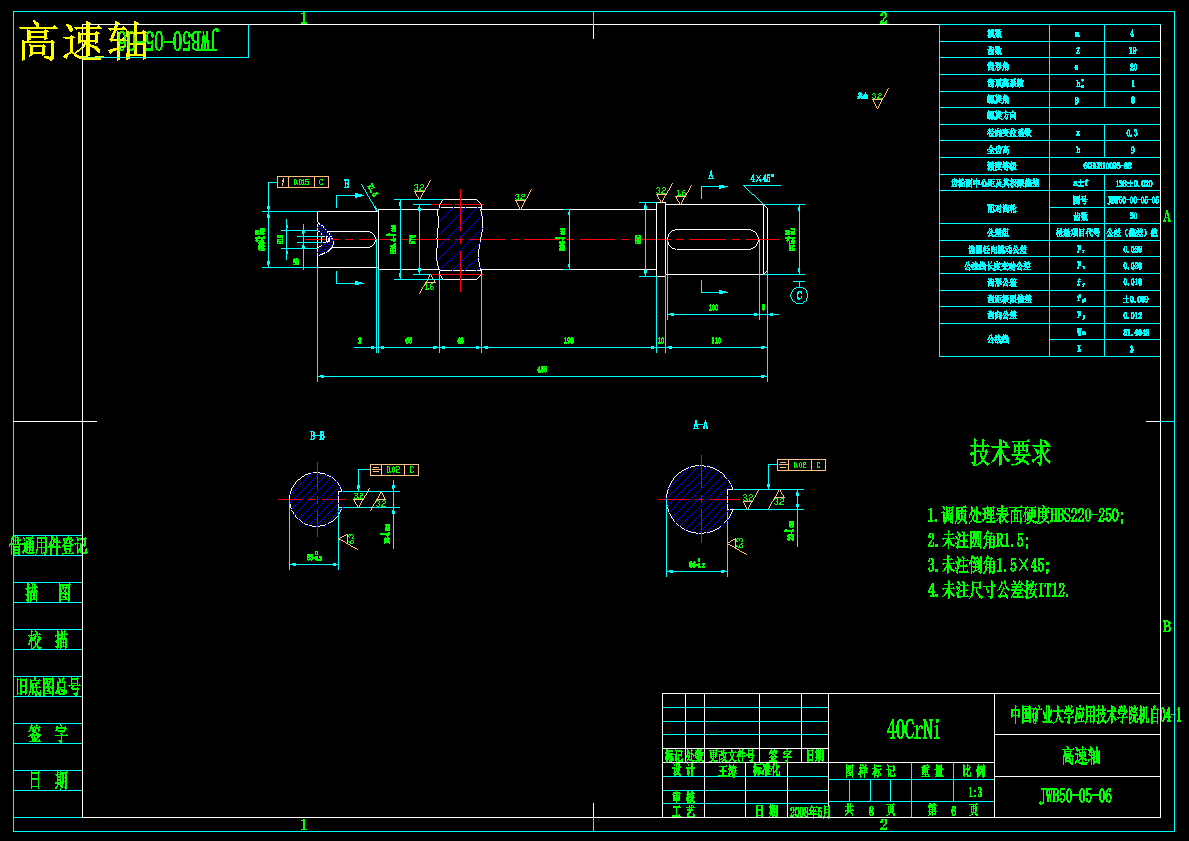Click the "100" keyway length dimension
Image resolution: width=1189 pixels, height=841 pixels.
(714, 307)
